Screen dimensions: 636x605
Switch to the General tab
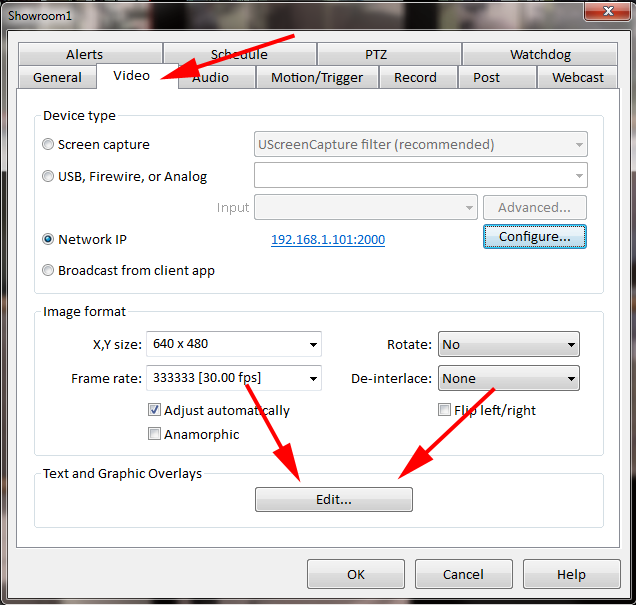[57, 78]
